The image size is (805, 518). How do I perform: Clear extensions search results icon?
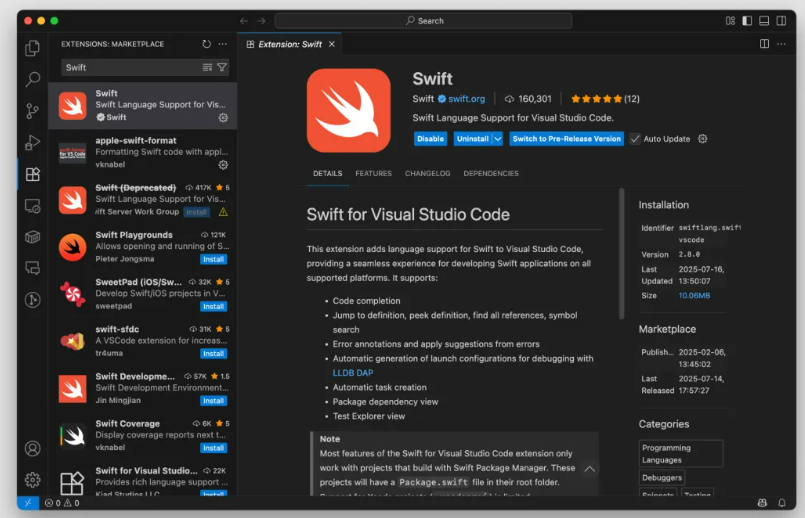pos(207,67)
